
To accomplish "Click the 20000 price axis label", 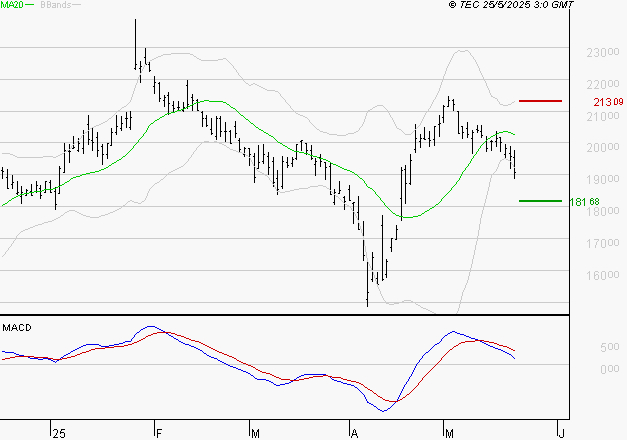I will (x=603, y=148).
